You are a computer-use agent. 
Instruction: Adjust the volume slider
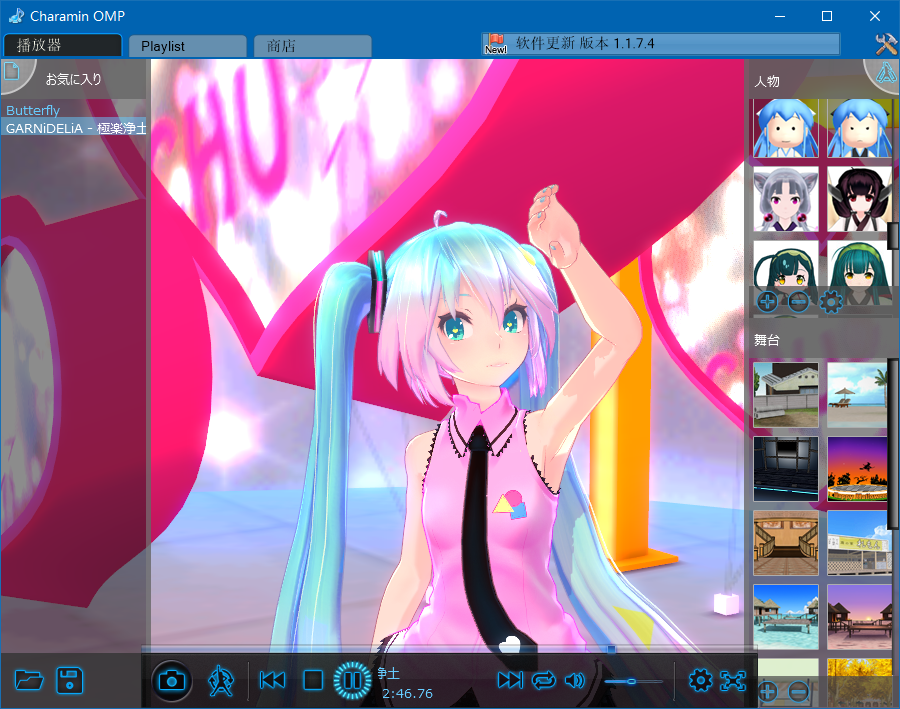coord(632,681)
